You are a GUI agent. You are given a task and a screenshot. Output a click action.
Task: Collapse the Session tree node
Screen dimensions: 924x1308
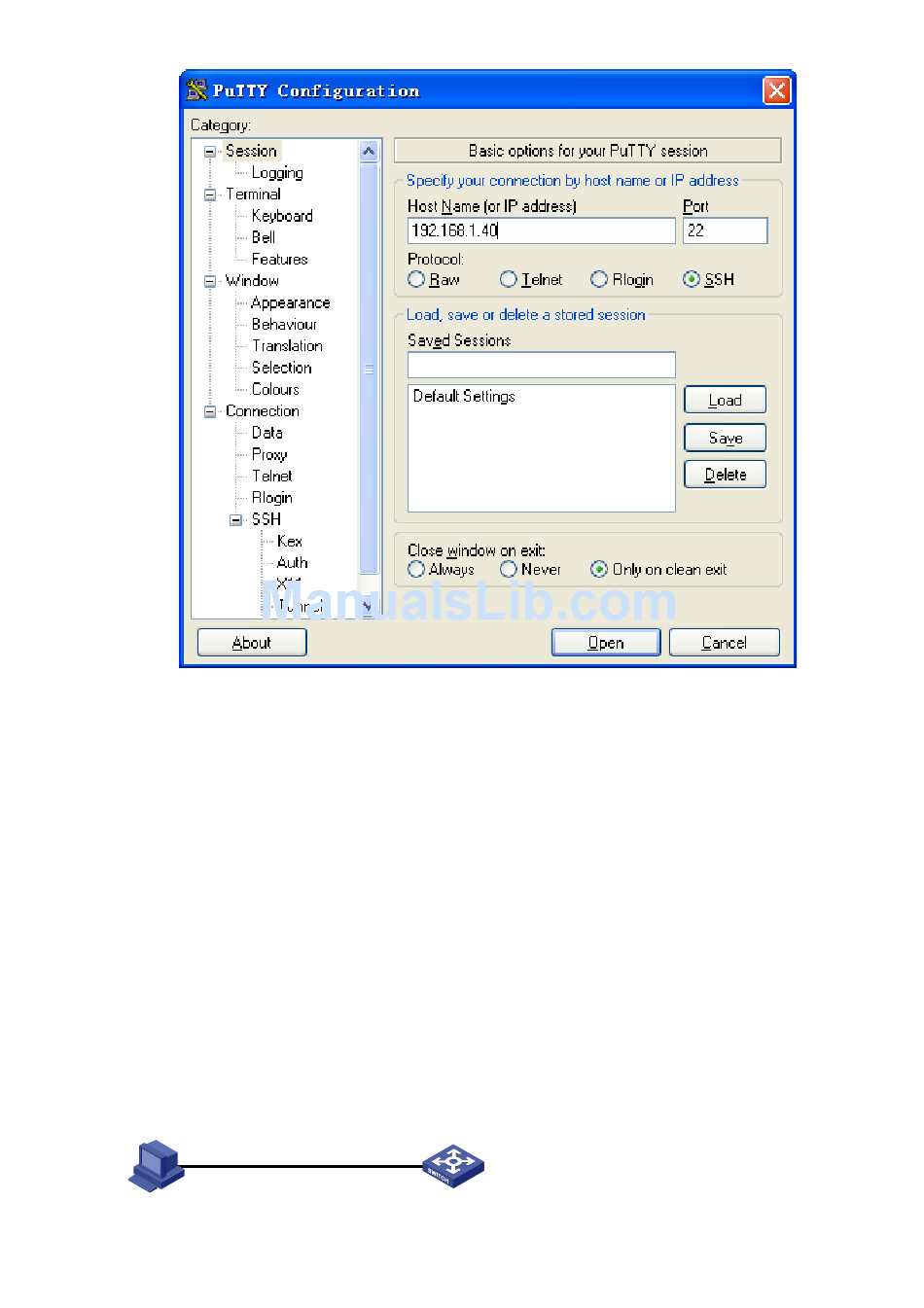click(x=210, y=152)
